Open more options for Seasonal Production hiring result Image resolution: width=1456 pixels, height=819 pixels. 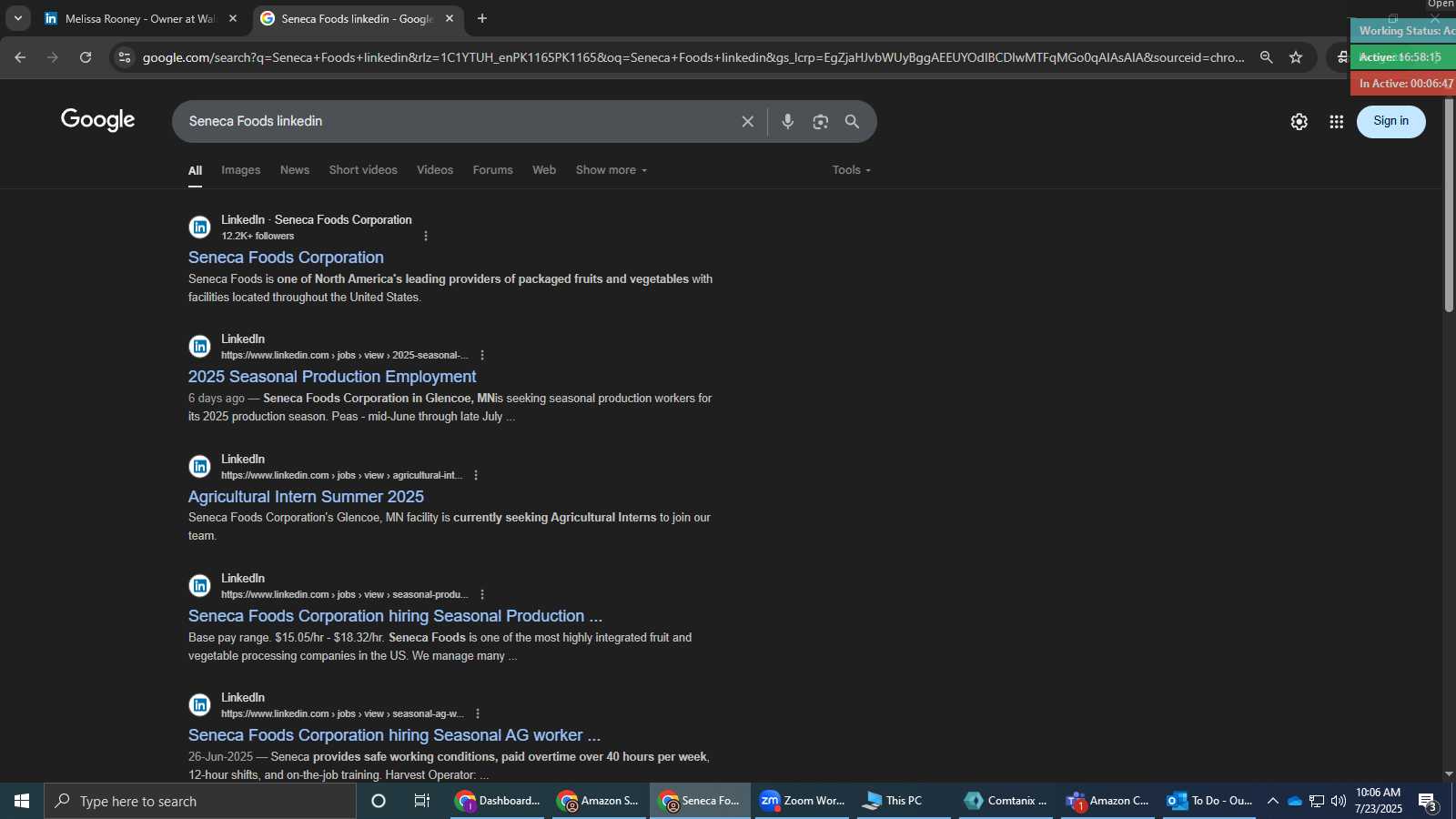point(482,595)
